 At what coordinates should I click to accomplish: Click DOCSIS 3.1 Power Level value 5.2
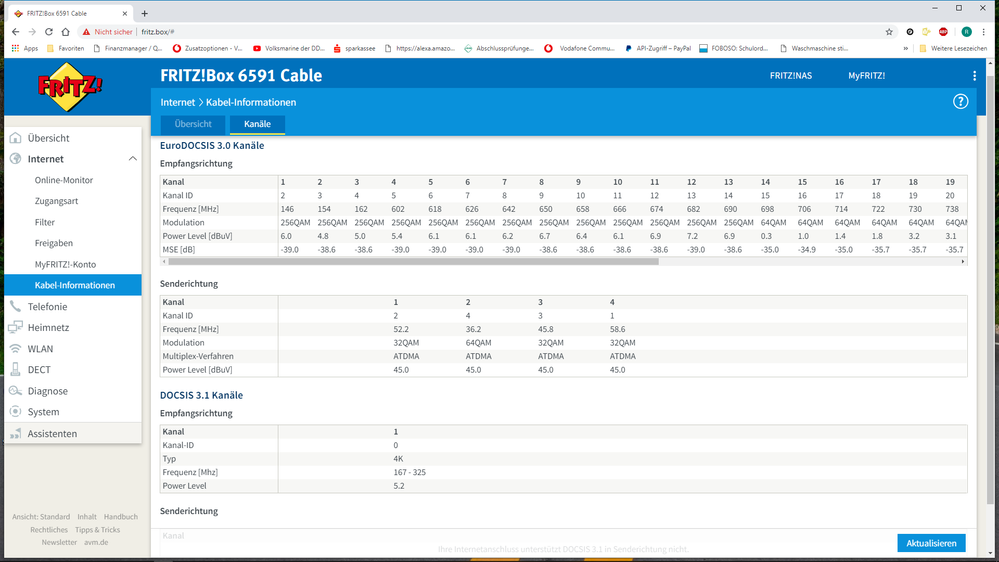(x=399, y=486)
